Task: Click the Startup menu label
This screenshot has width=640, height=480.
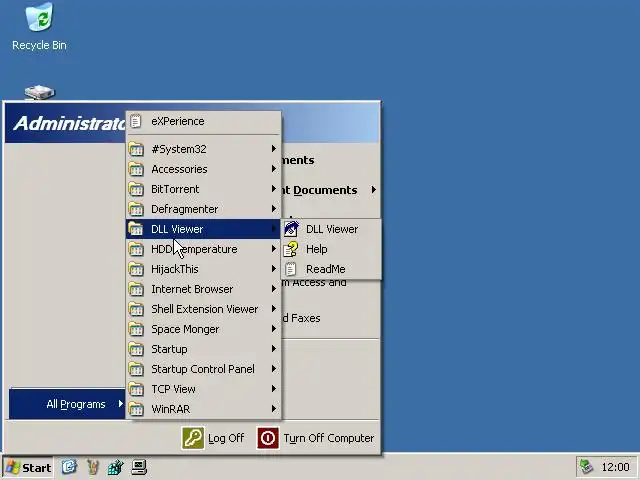Action: pos(169,349)
